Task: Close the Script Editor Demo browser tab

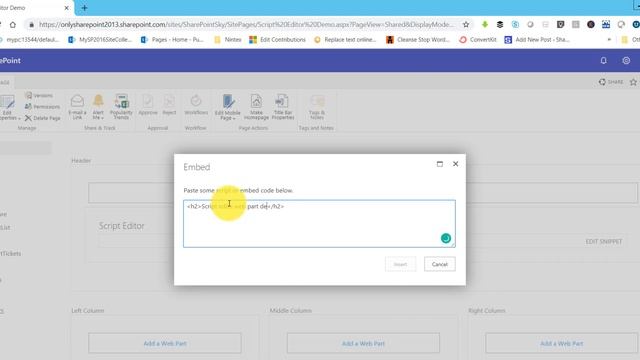Action: [67, 8]
